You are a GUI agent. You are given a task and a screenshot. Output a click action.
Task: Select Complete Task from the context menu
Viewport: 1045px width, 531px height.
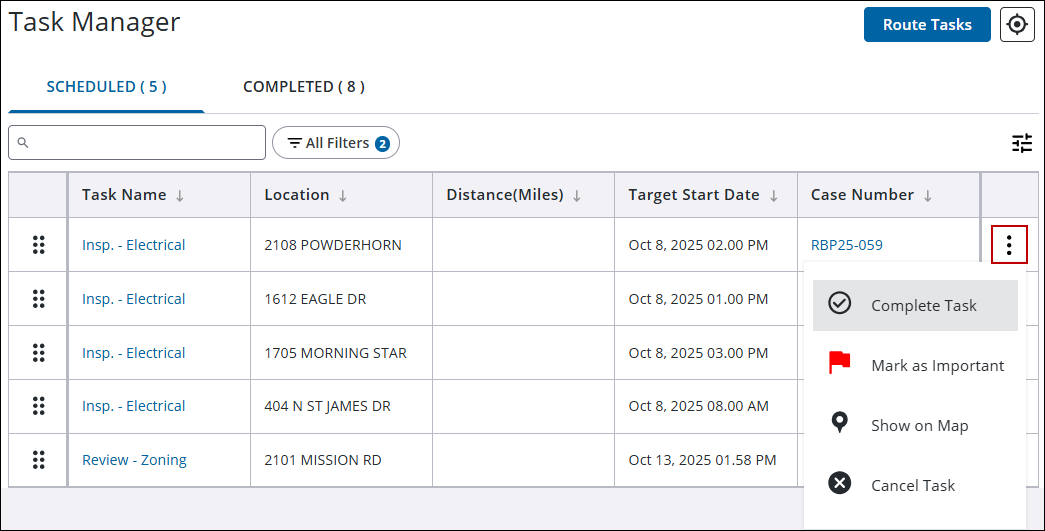pyautogui.click(x=915, y=305)
